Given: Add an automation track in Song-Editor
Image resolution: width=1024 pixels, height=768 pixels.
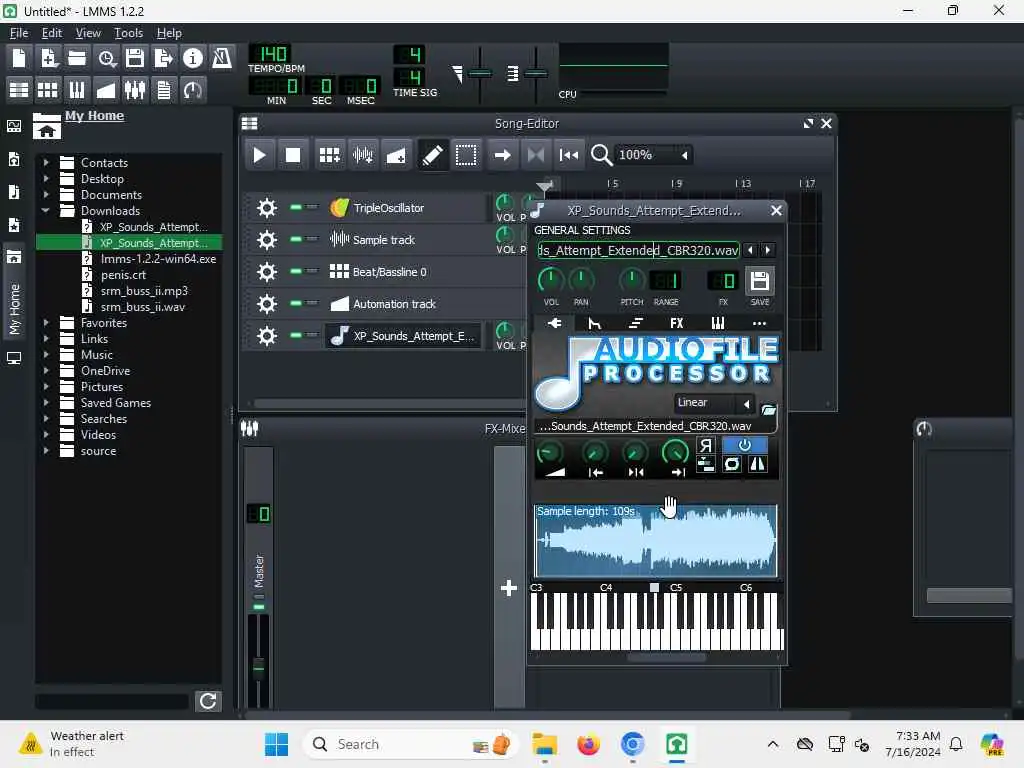Looking at the screenshot, I should [396, 155].
